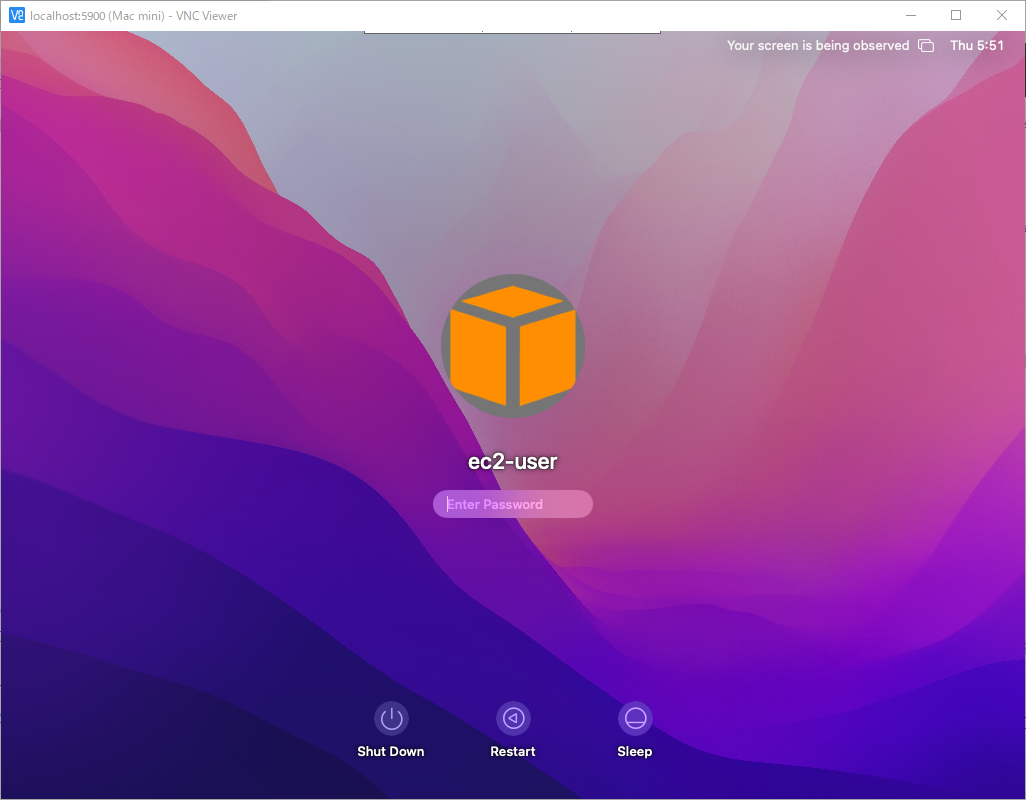
Task: Click the 'Restart' text label
Action: [x=513, y=752]
